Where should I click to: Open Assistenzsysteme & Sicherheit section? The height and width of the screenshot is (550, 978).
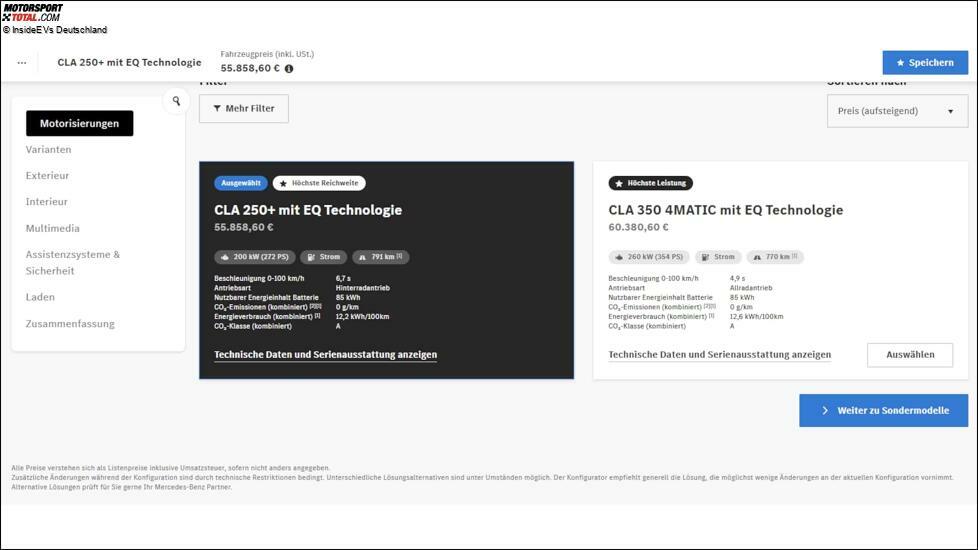coord(72,263)
